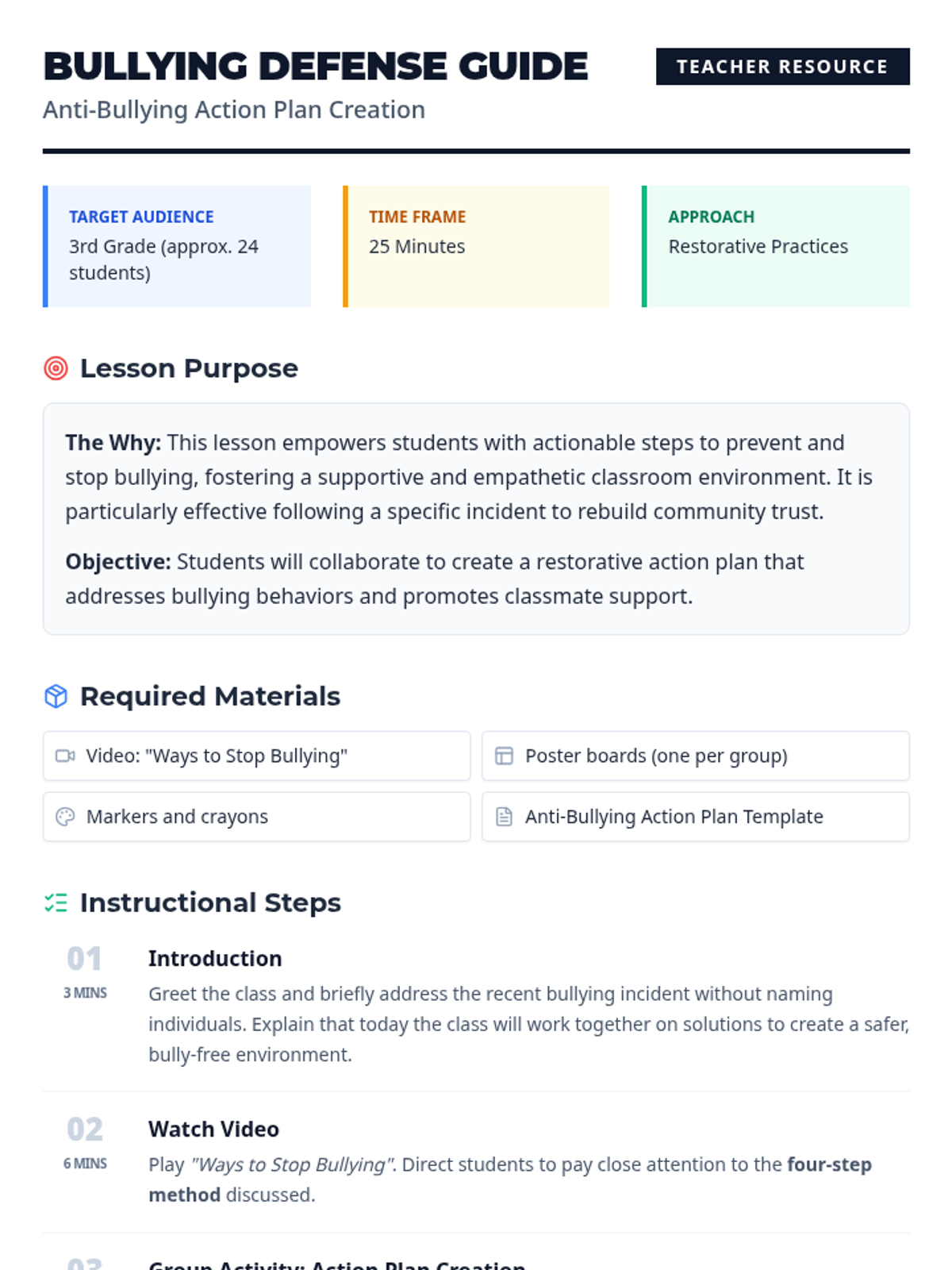Screen dimensions: 952x1270
Task: Click the box icon beside Required Materials
Action: [56, 696]
